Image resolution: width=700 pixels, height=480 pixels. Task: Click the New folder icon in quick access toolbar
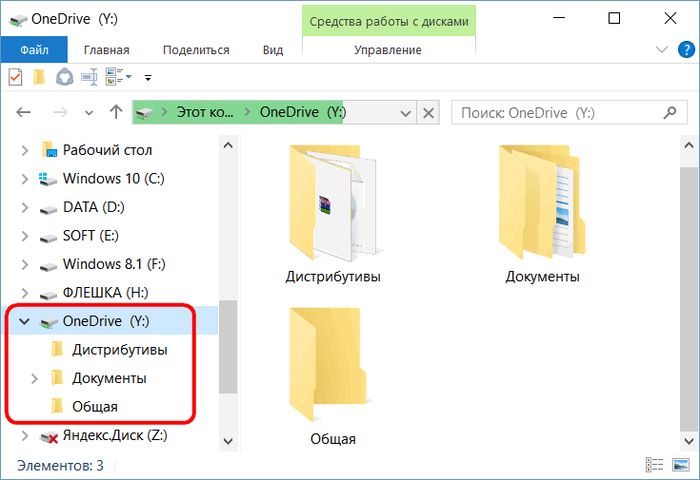tap(39, 77)
